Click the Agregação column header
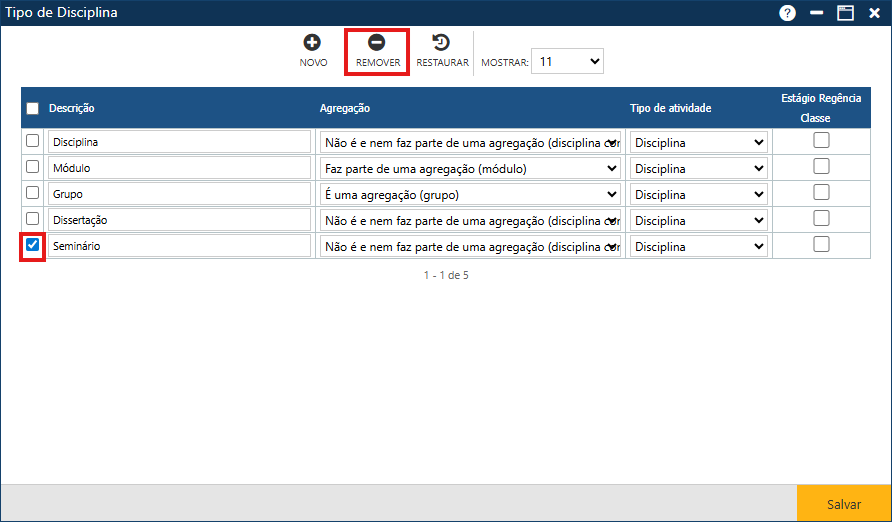Viewport: 892px width, 522px height. pyautogui.click(x=345, y=108)
